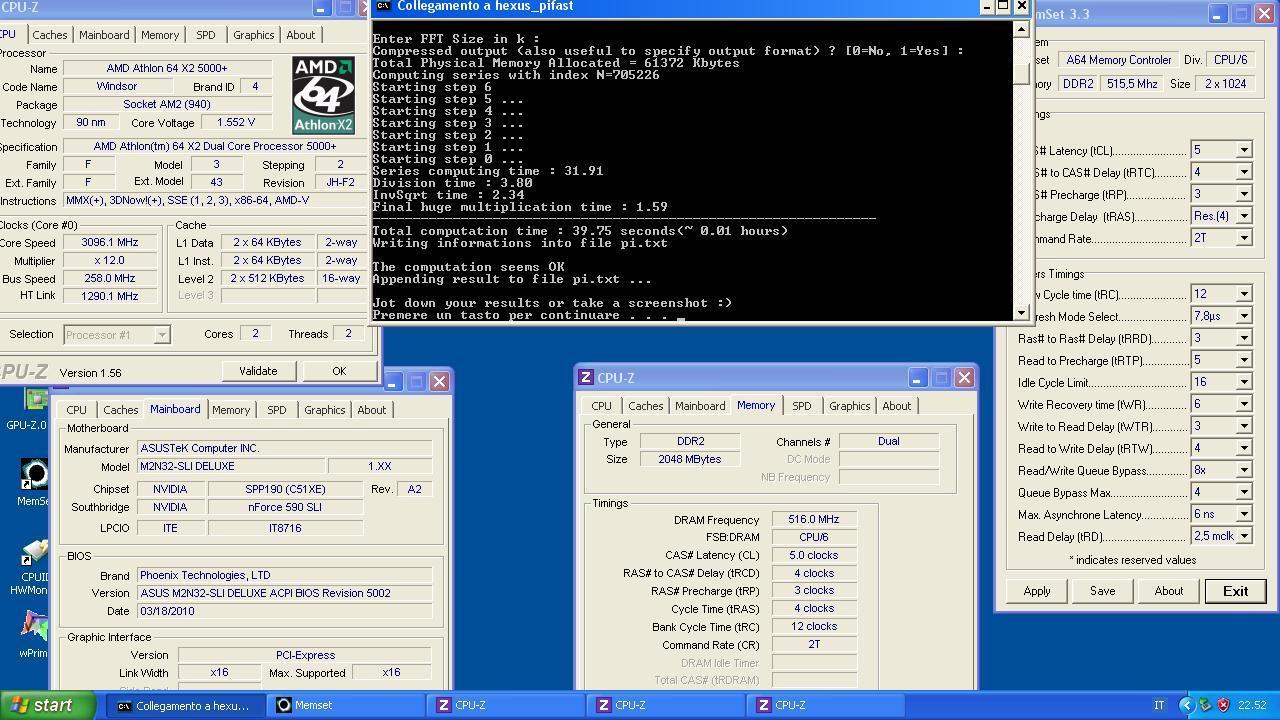
Task: Click the motherboard model M2N32-SLI DELUXE field
Action: tap(231, 467)
